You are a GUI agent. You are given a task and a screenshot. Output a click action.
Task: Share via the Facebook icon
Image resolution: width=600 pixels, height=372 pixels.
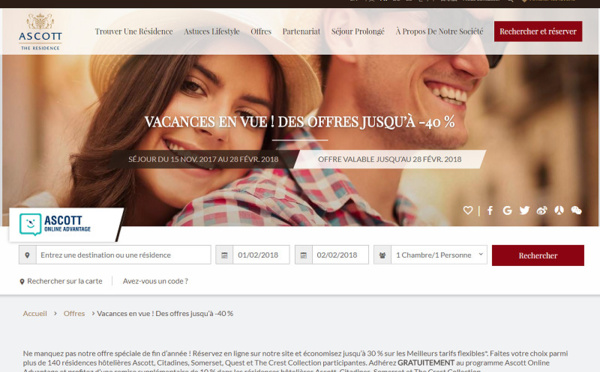[x=490, y=210]
